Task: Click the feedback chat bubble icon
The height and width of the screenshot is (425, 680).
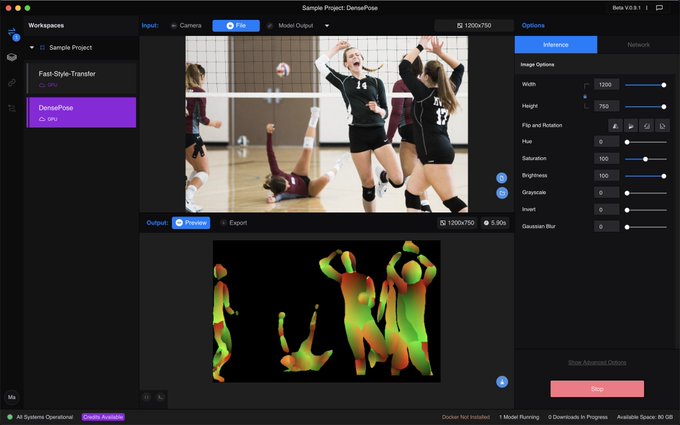Action: [659, 8]
